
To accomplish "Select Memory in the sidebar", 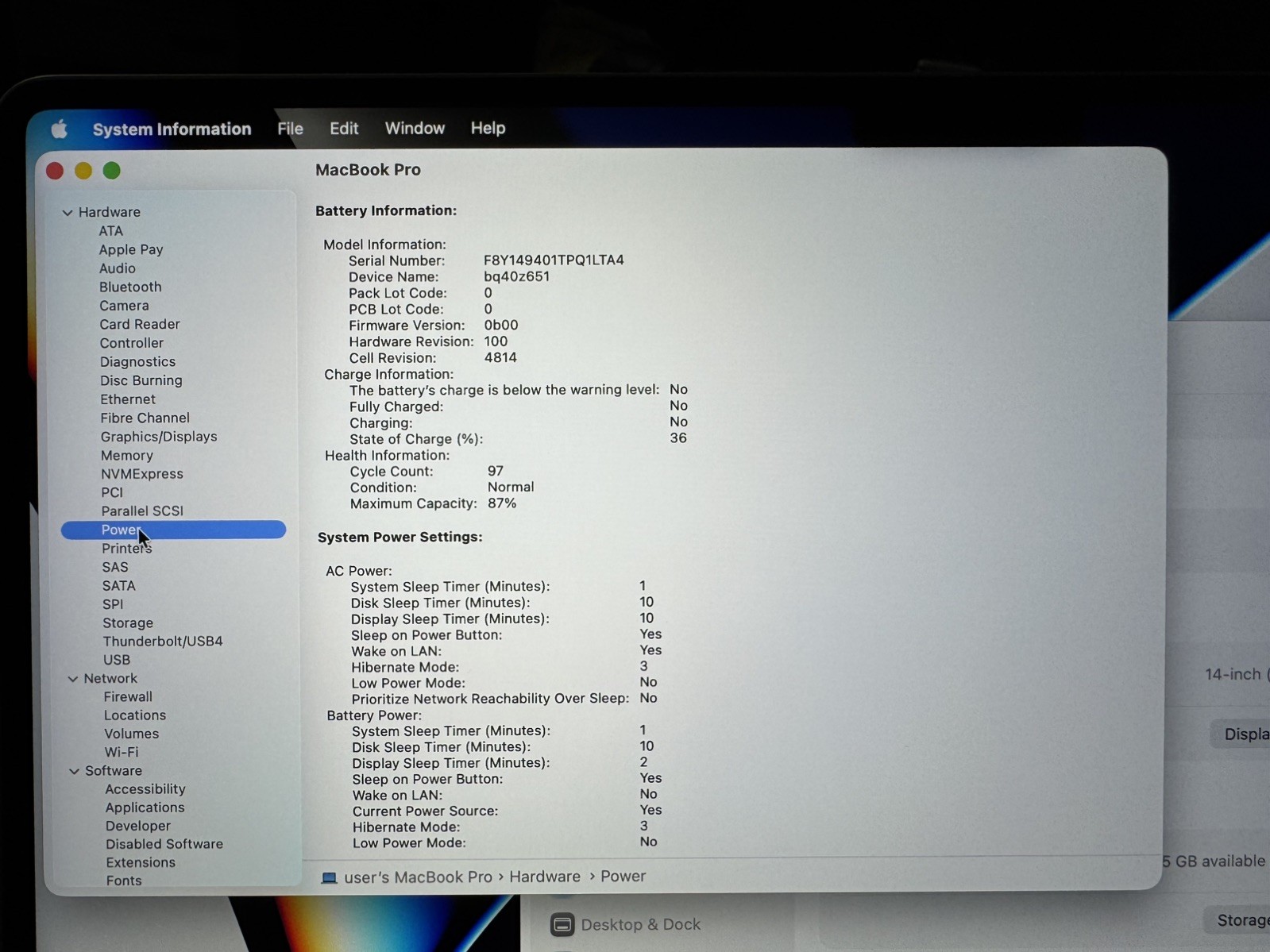I will coord(127,456).
